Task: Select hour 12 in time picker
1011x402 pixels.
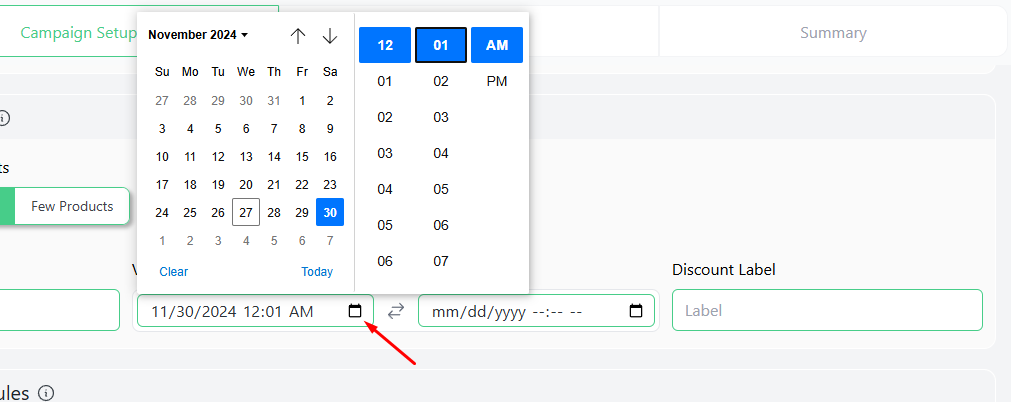Action: (385, 45)
